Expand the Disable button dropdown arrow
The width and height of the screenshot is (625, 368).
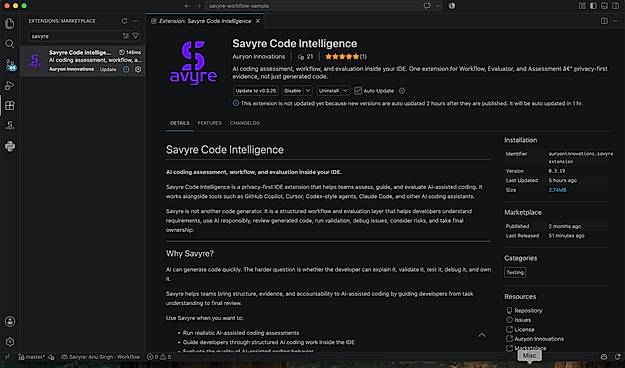308,91
